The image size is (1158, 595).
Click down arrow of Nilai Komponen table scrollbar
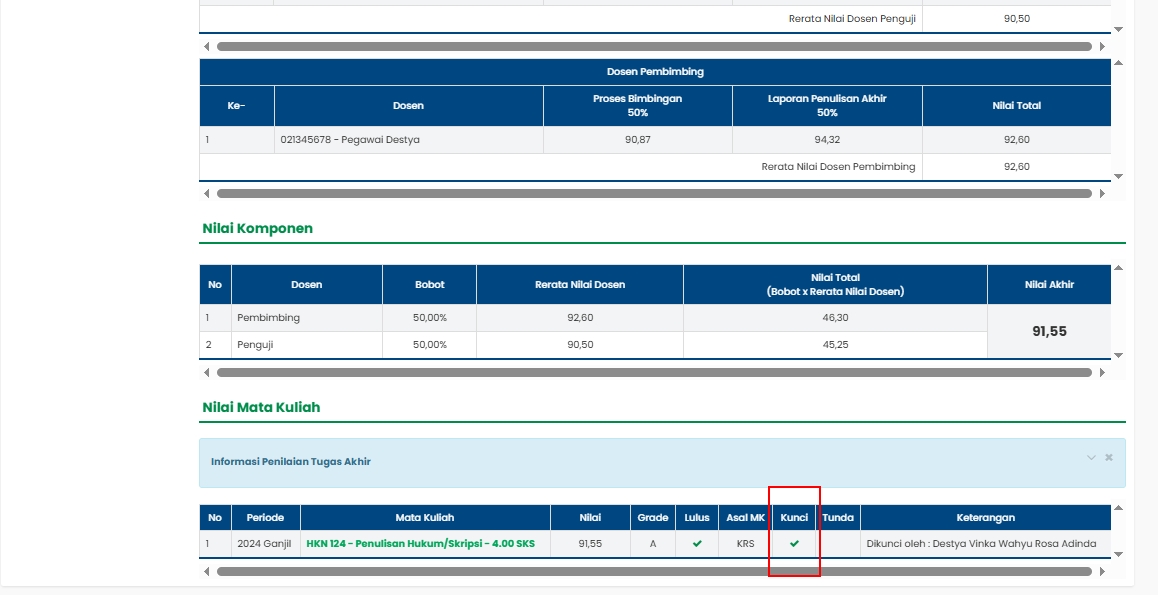[x=1118, y=355]
